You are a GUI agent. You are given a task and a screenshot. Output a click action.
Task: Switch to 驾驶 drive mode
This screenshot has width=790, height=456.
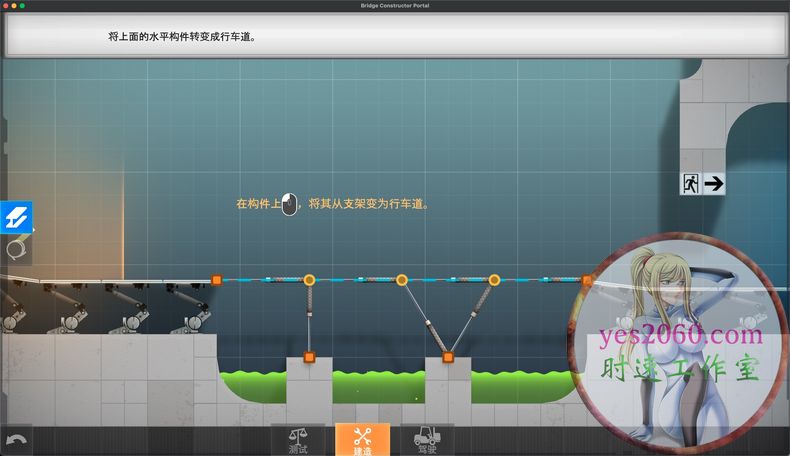point(427,440)
